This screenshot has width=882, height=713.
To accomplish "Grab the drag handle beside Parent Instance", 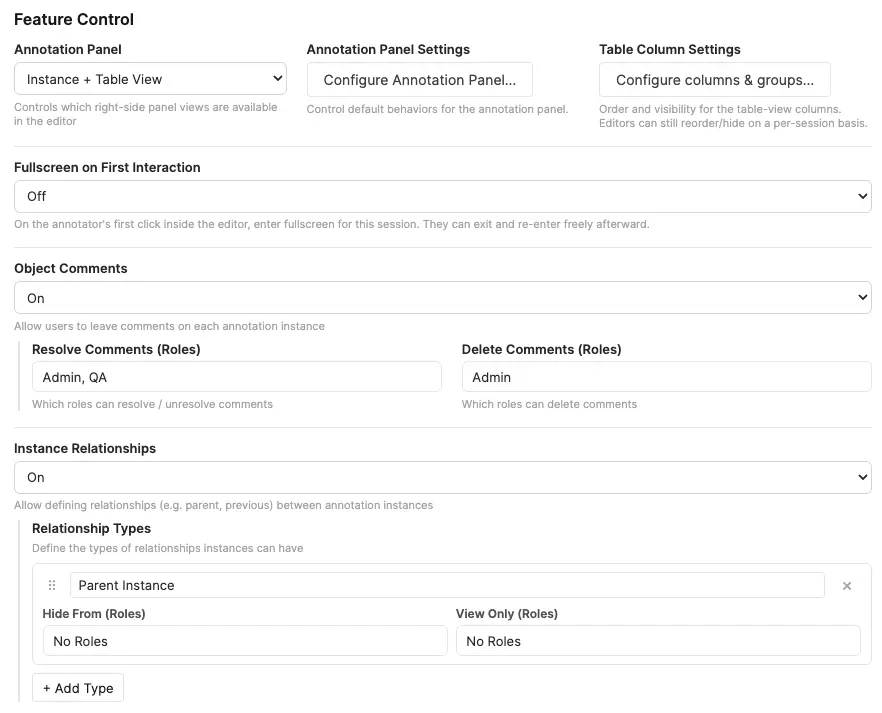I will [52, 585].
